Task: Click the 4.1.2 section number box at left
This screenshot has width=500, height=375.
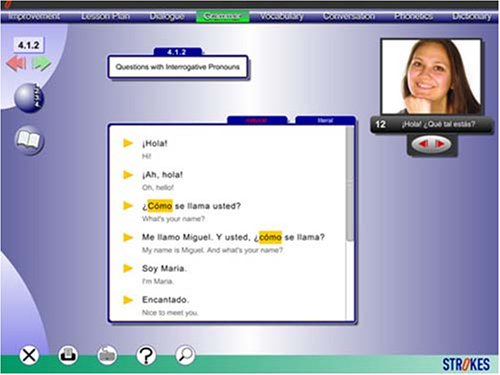Action: coord(29,45)
